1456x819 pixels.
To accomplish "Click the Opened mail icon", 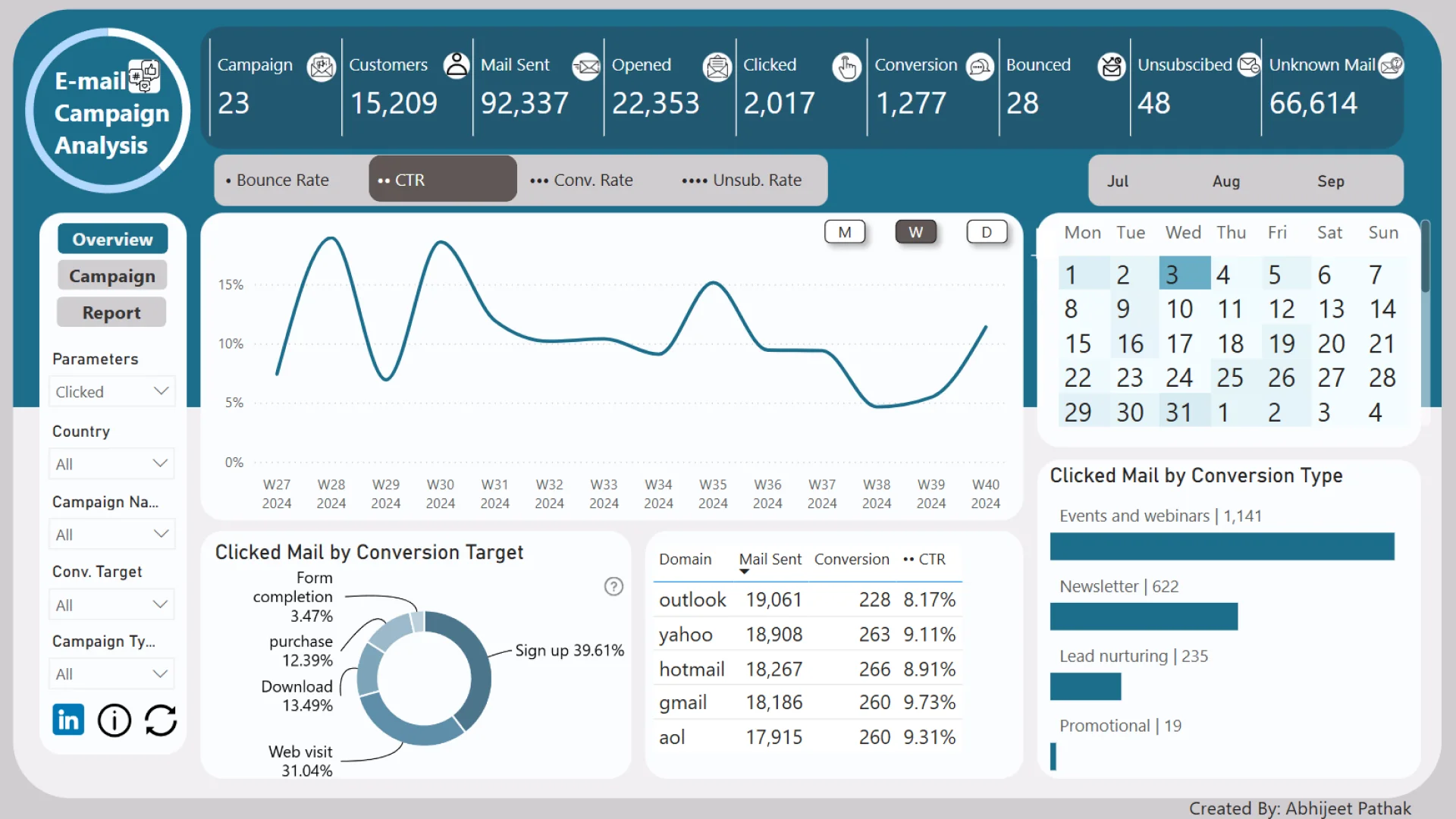I will (x=717, y=67).
